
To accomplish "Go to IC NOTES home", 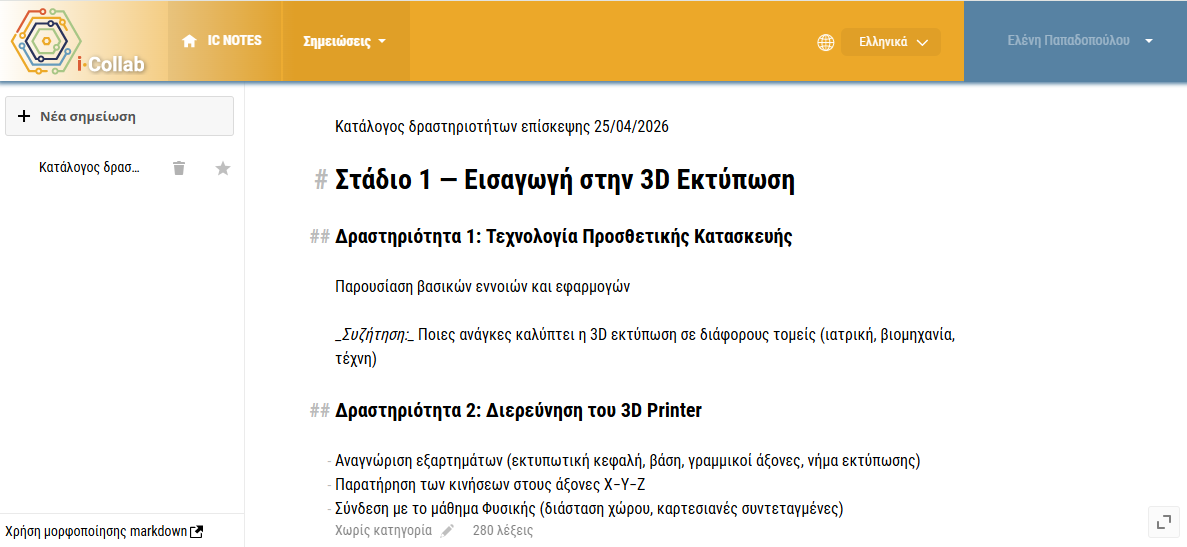I will pyautogui.click(x=222, y=41).
